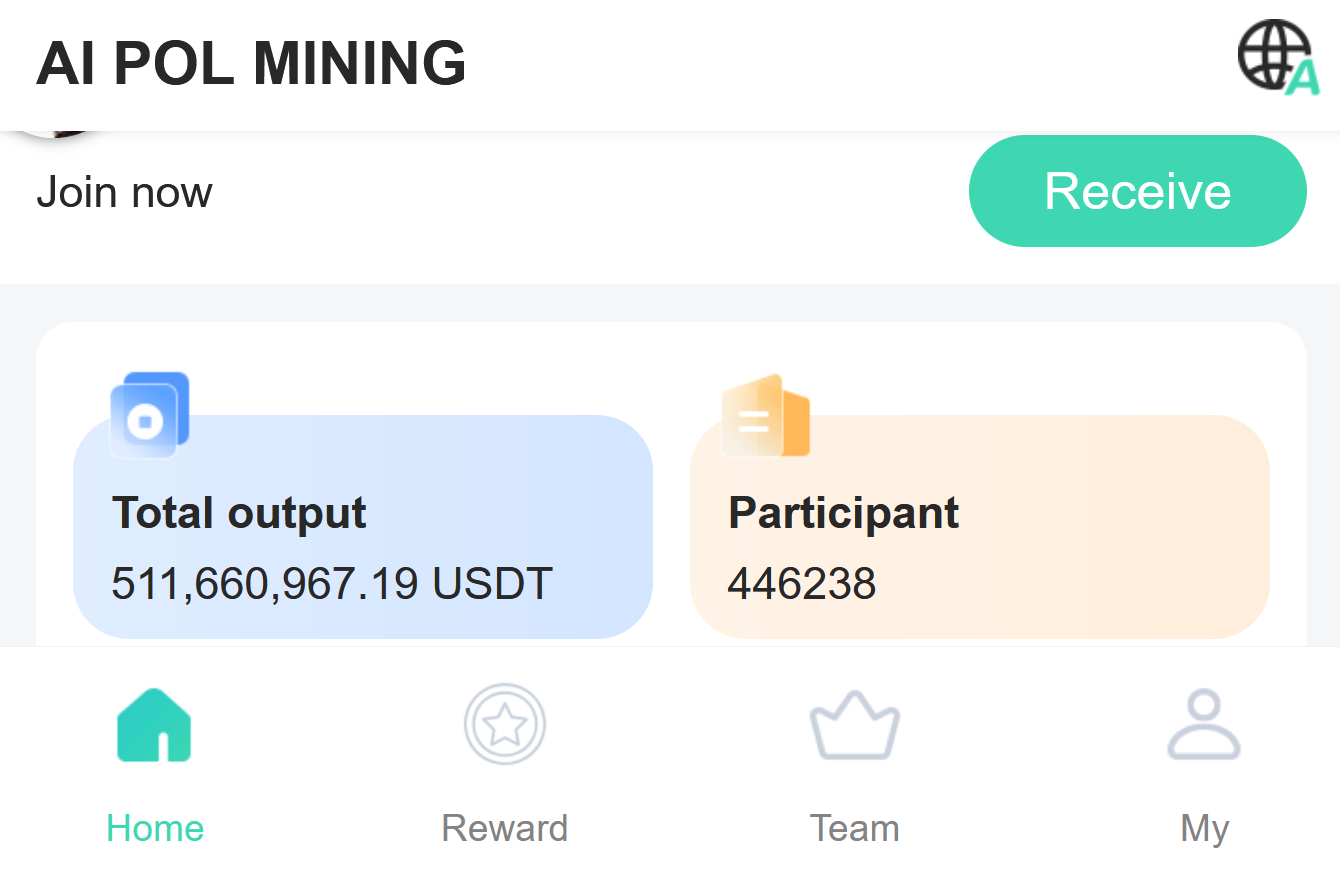
Task: Select the Total output heading
Action: point(239,513)
